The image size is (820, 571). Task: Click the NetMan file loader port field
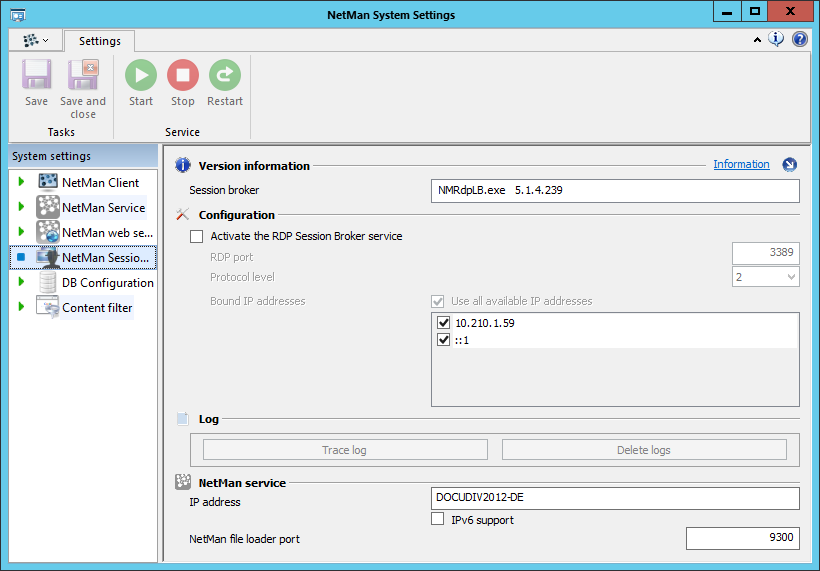point(743,538)
